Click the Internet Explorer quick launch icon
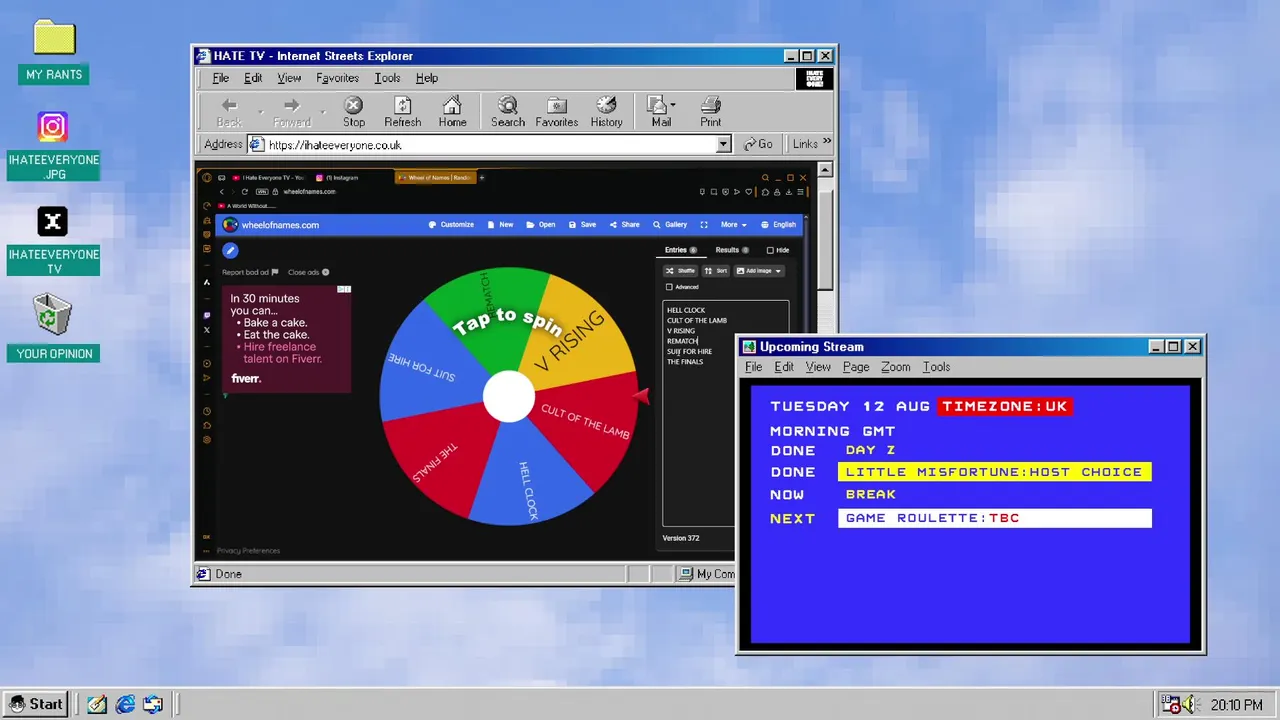1280x720 pixels. click(125, 704)
